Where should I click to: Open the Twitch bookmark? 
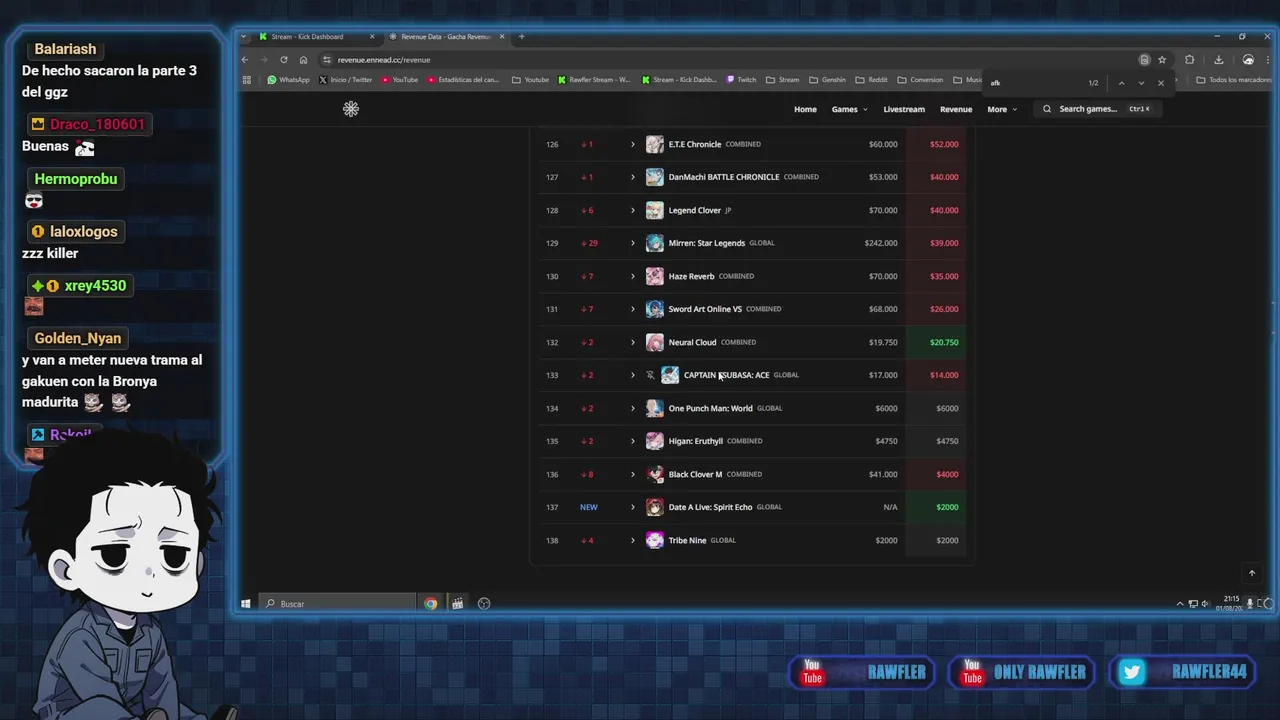[741, 80]
